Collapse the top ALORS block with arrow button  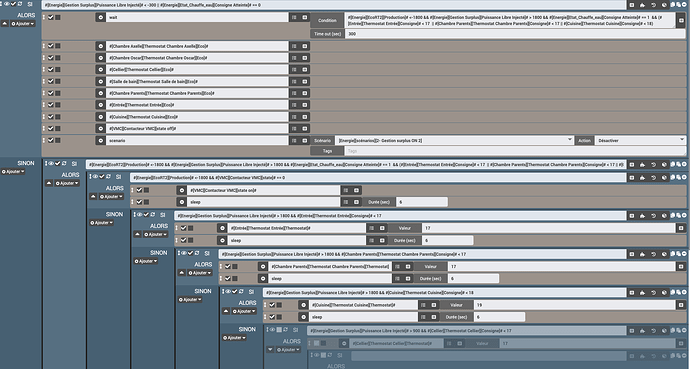pyautogui.click(x=5, y=24)
